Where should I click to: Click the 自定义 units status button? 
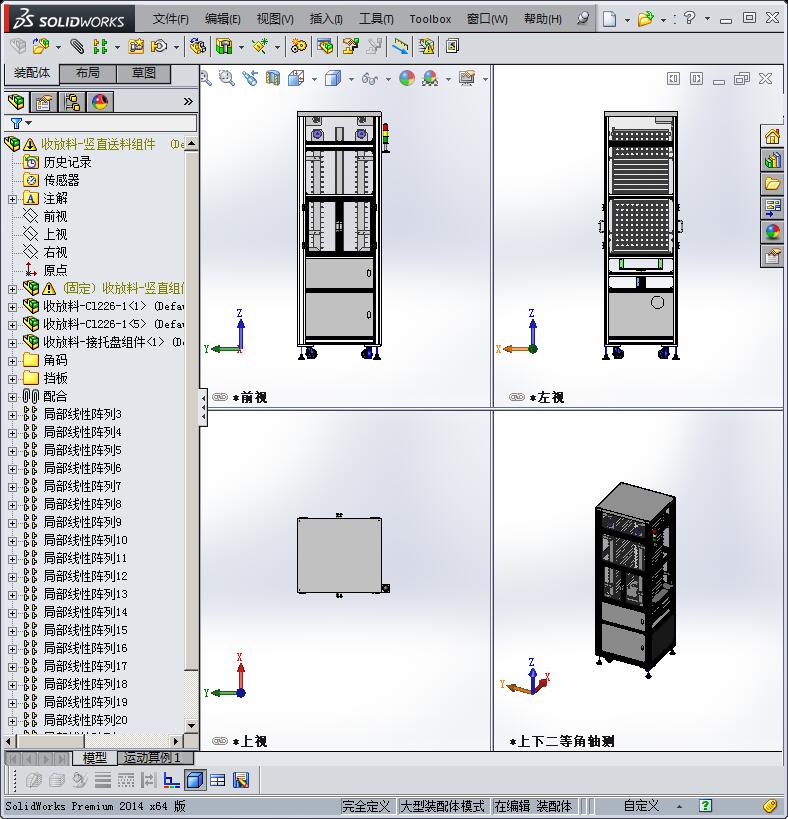coord(642,806)
